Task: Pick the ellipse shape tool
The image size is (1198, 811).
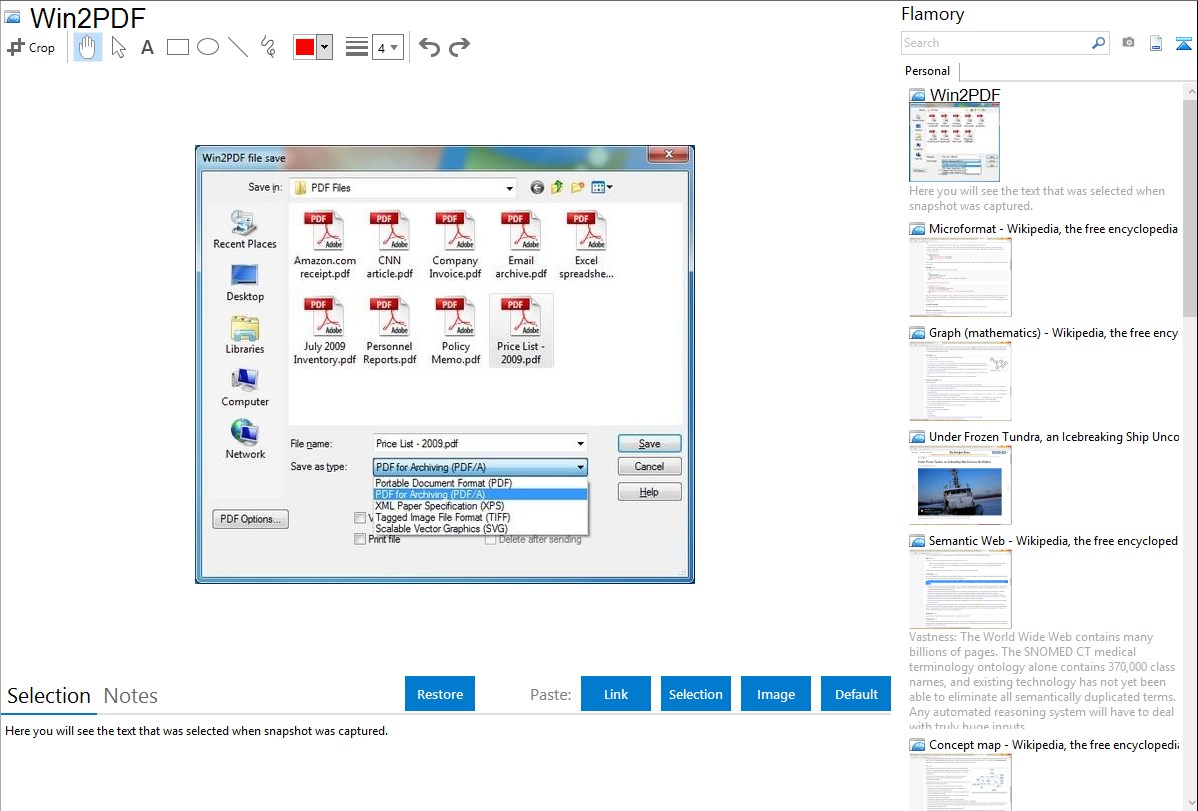Action: (208, 47)
